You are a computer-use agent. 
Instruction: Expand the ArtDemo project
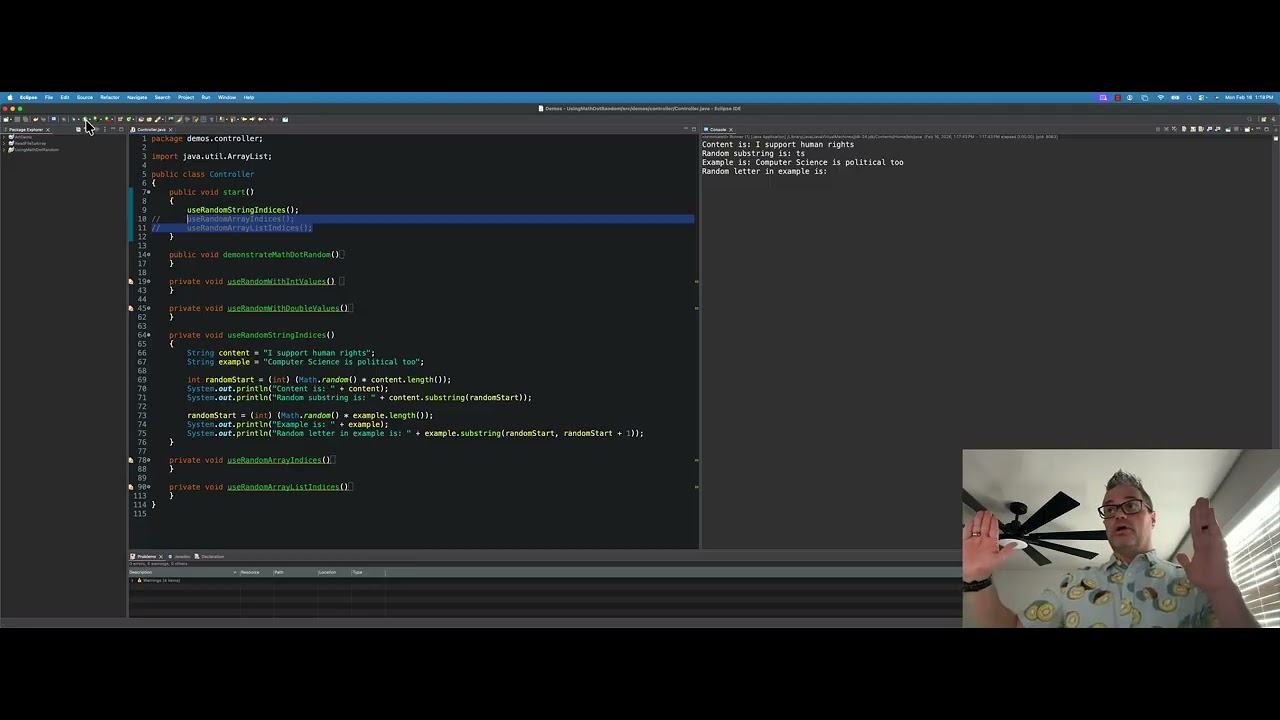tap(4, 137)
